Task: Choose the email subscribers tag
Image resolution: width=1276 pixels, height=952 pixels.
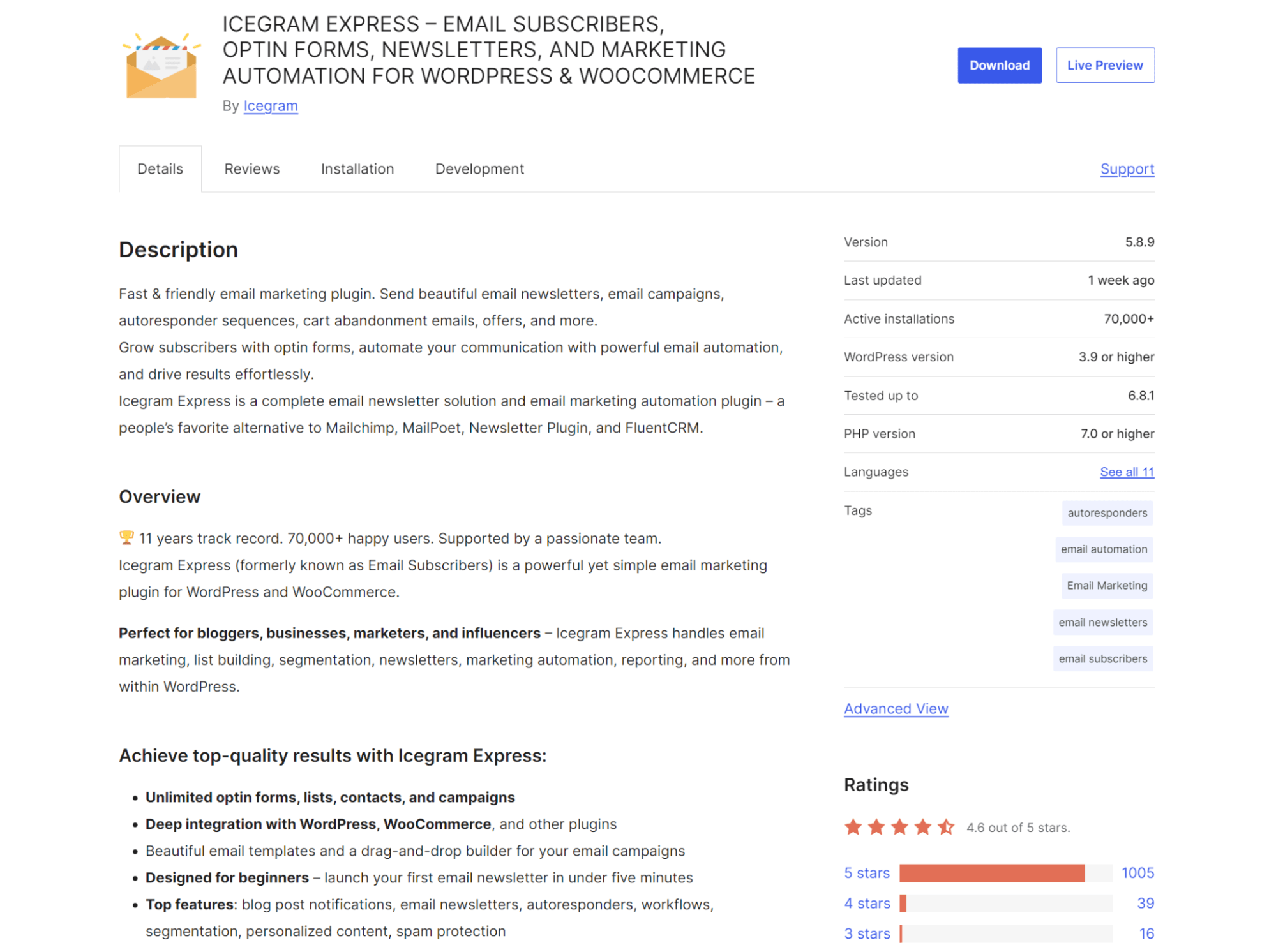Action: 1102,659
